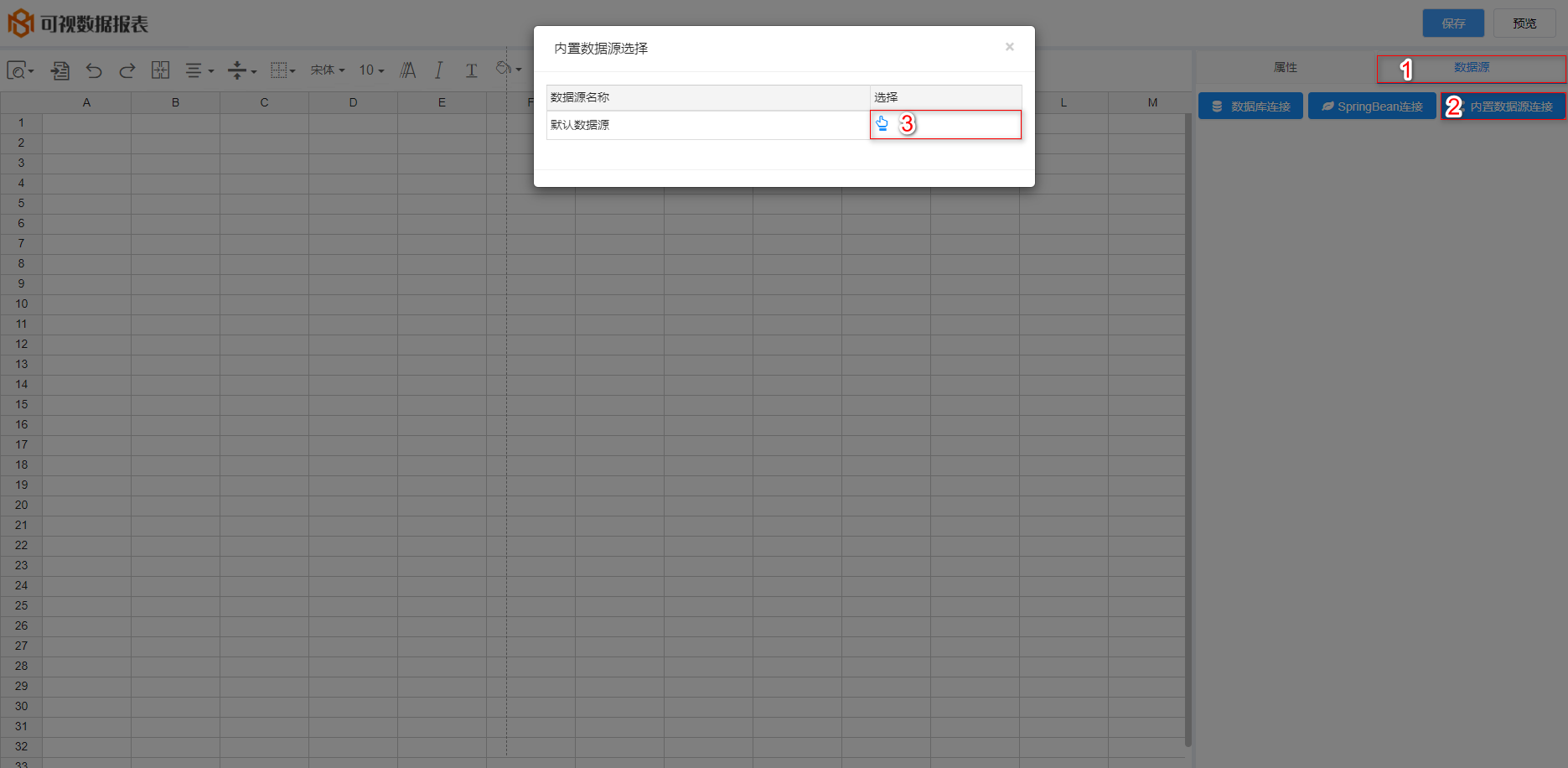Click the redo arrow icon
1568x768 pixels.
click(x=127, y=70)
